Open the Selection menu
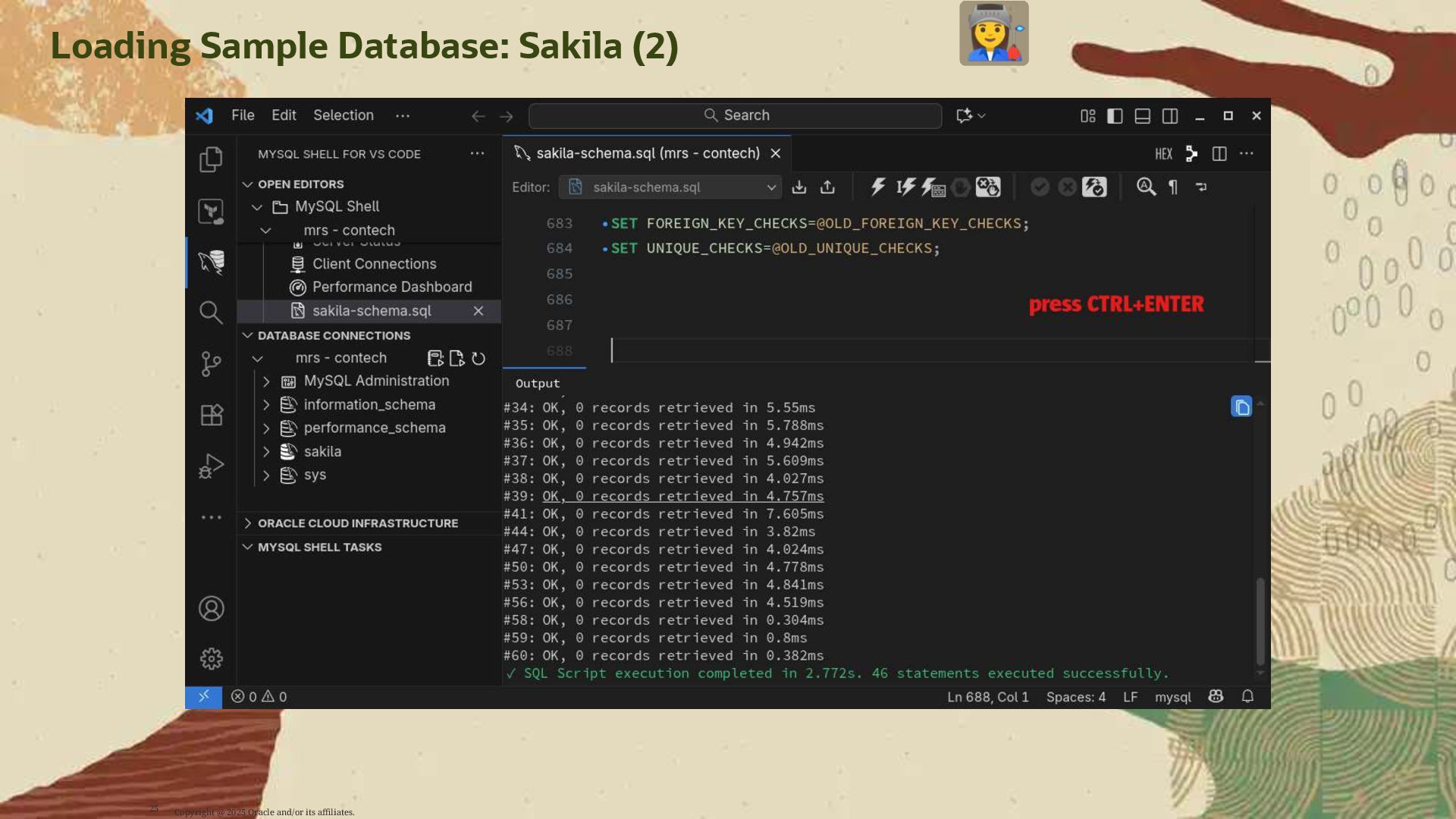This screenshot has height=819, width=1456. click(344, 115)
